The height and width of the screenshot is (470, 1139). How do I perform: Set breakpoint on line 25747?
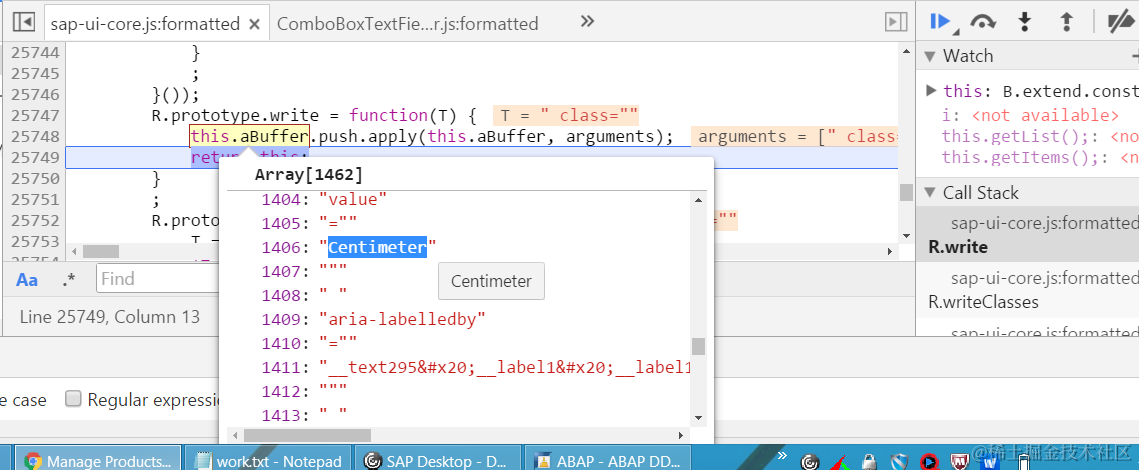click(x=36, y=116)
